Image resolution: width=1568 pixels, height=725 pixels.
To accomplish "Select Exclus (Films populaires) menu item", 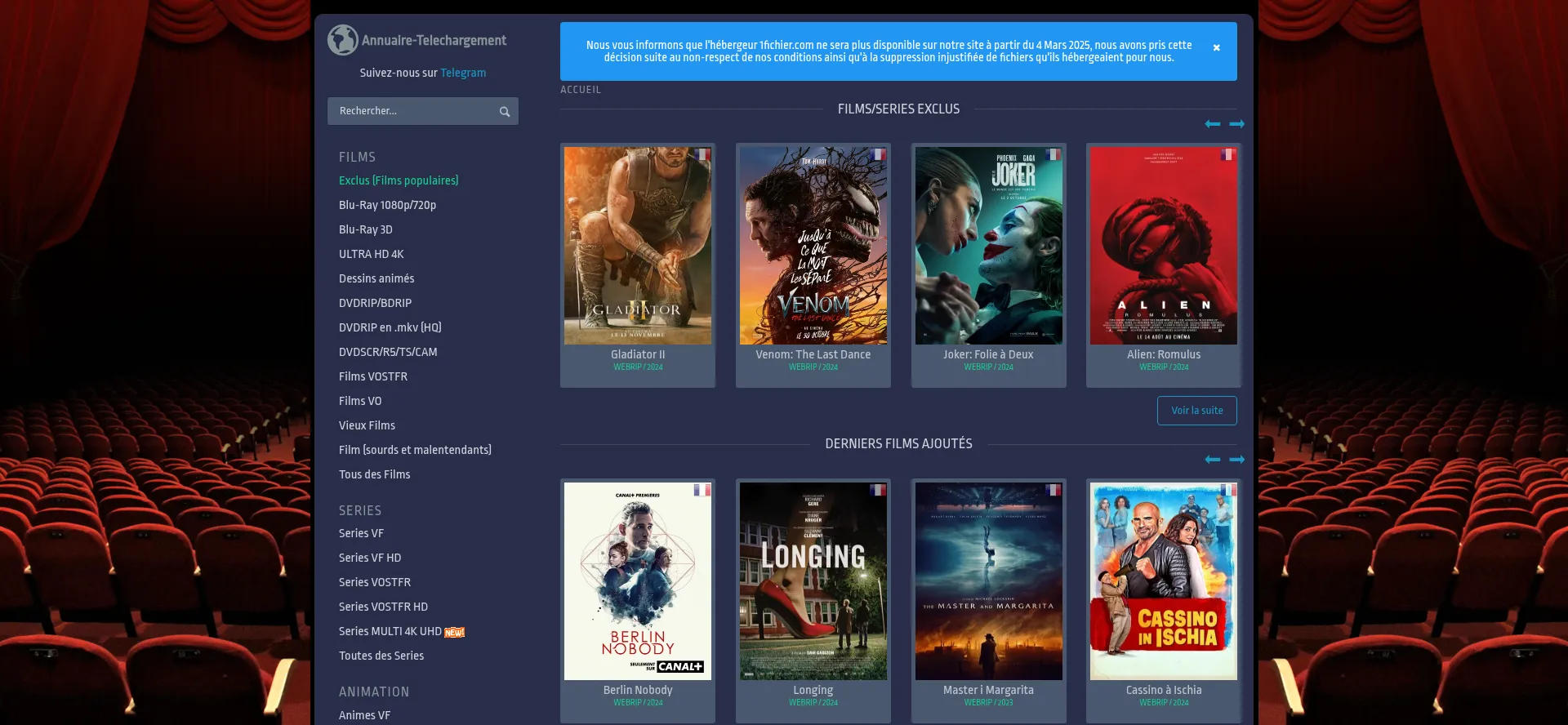I will click(x=399, y=180).
